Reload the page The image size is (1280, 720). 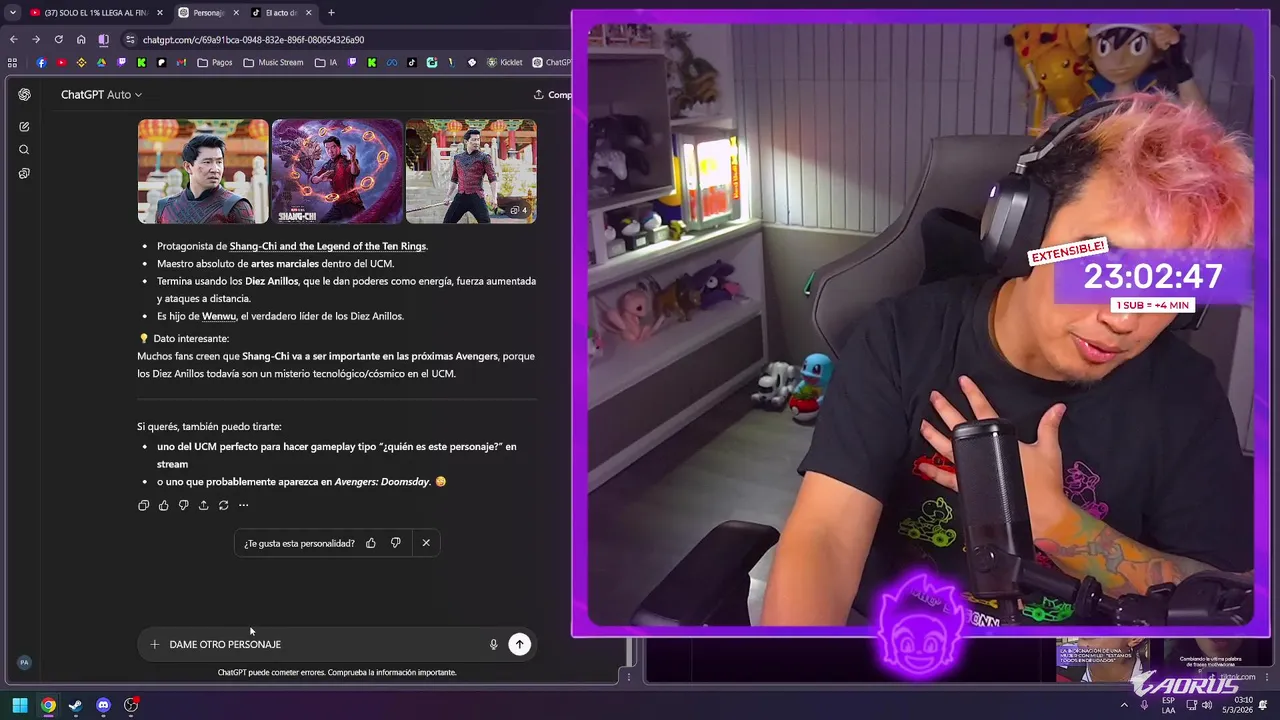[58, 40]
